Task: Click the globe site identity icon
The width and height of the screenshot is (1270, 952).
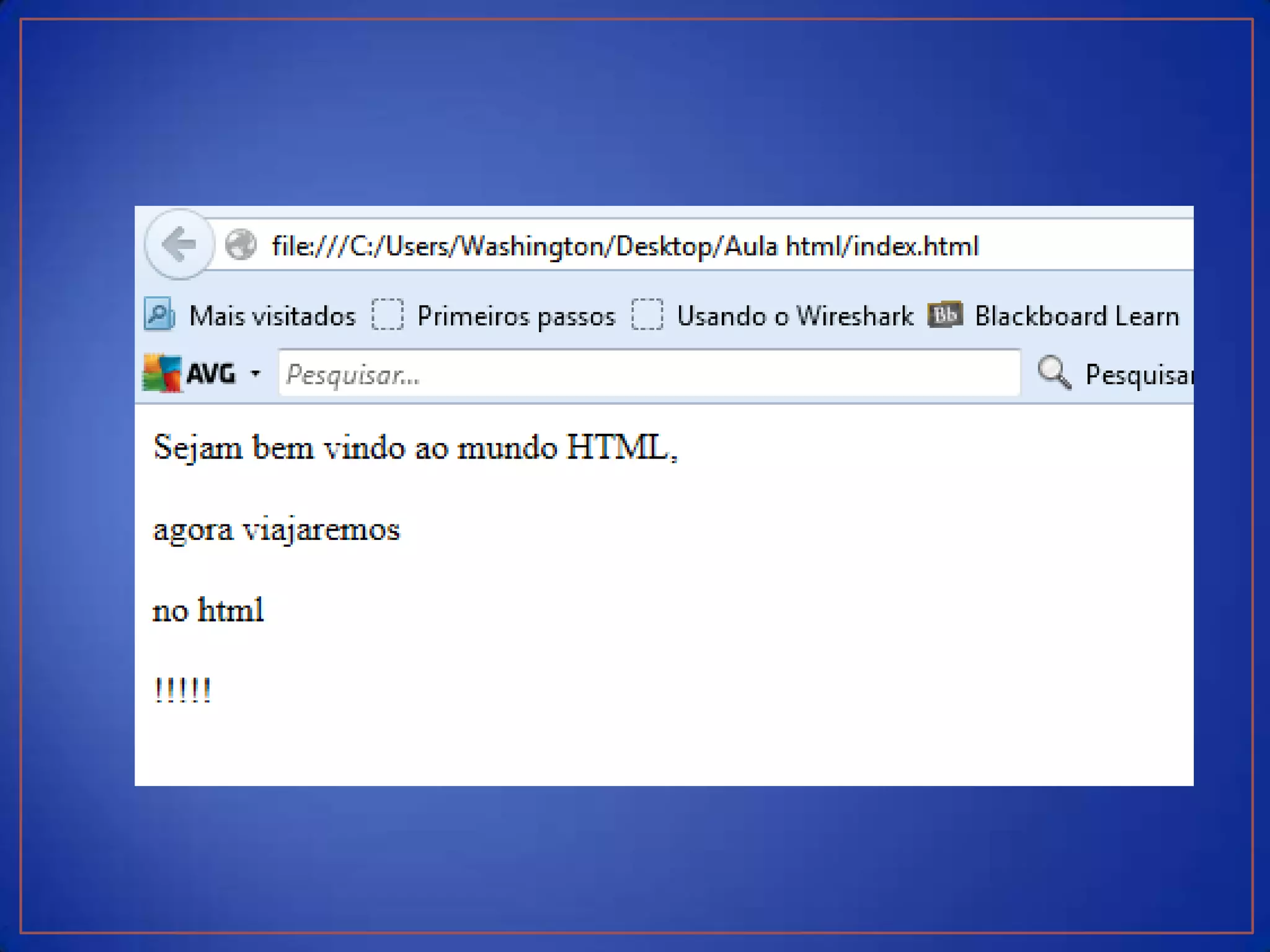Action: pos(241,245)
